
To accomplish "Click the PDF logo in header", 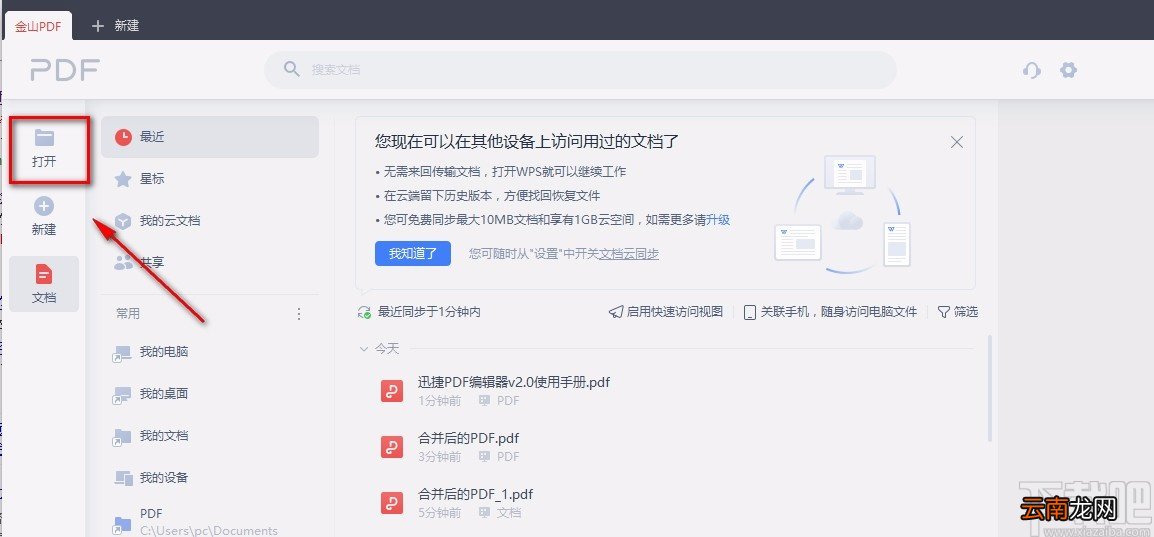I will [x=65, y=70].
